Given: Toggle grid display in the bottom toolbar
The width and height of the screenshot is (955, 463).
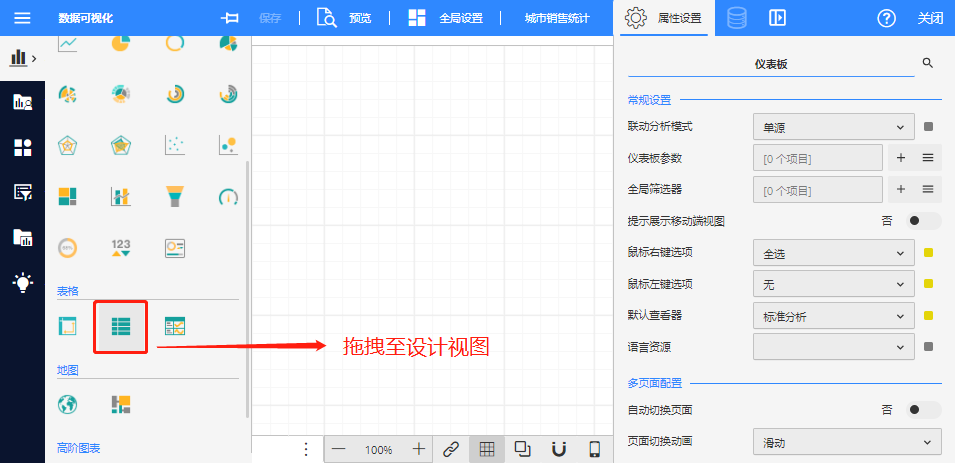Looking at the screenshot, I should (487, 449).
